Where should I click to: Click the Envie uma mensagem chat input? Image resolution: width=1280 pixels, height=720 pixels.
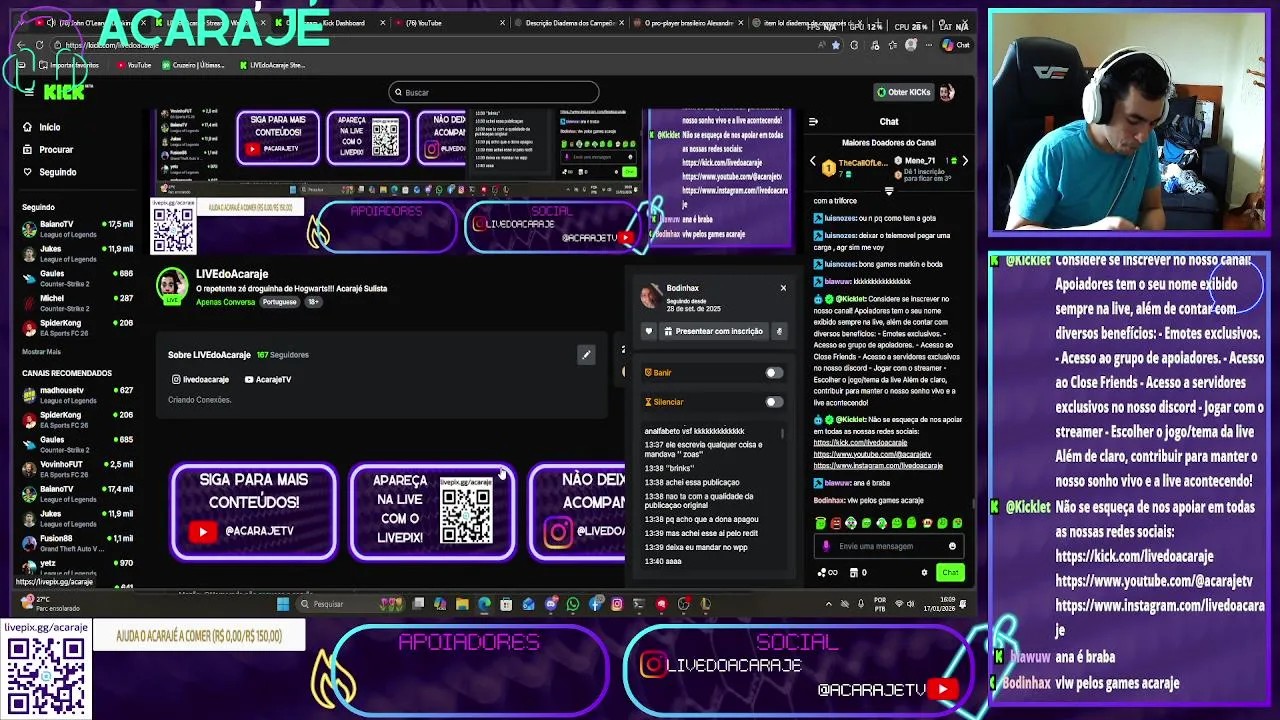click(x=888, y=546)
